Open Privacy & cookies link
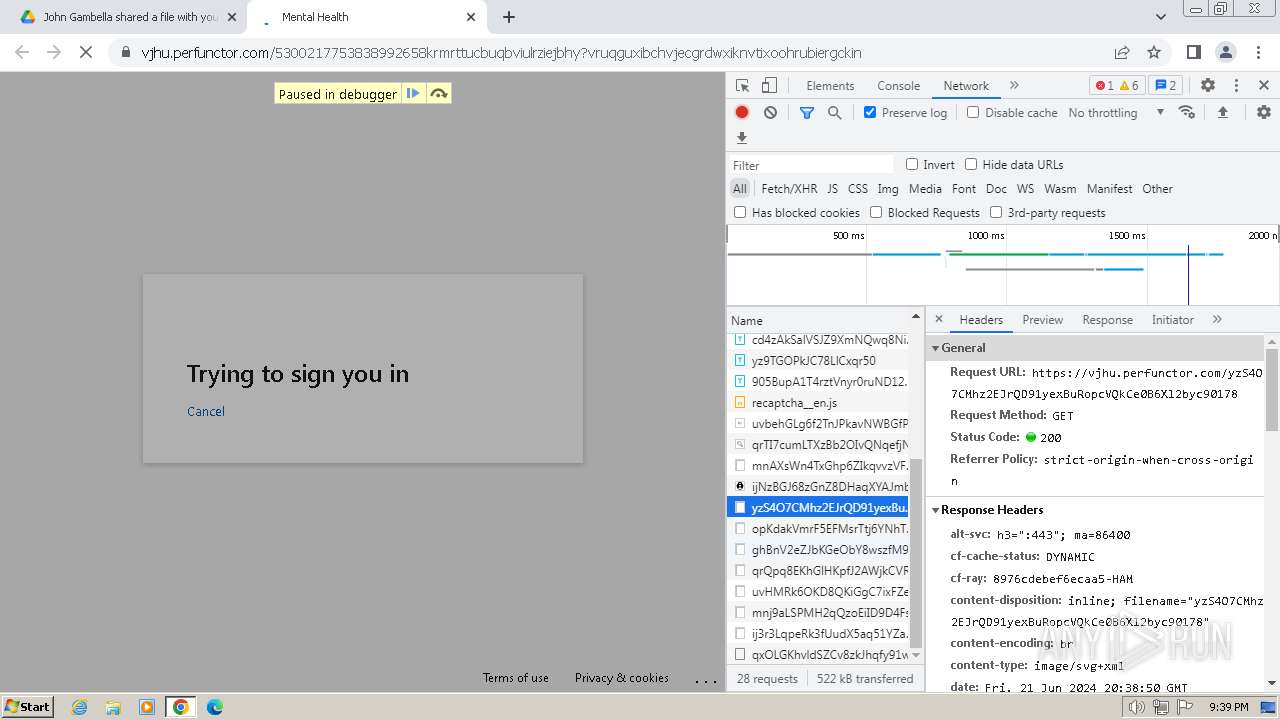Image resolution: width=1280 pixels, height=720 pixels. tap(621, 677)
